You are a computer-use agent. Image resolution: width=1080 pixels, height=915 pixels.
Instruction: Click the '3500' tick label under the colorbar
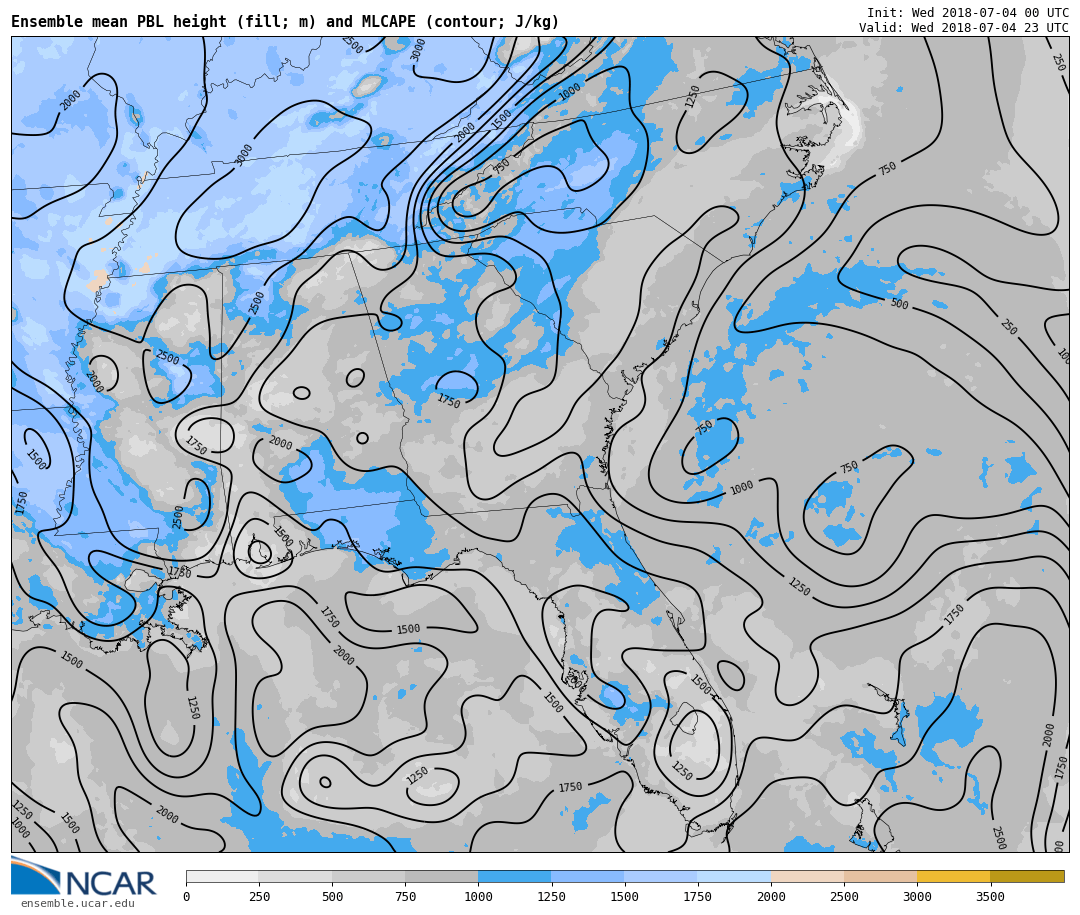[990, 896]
